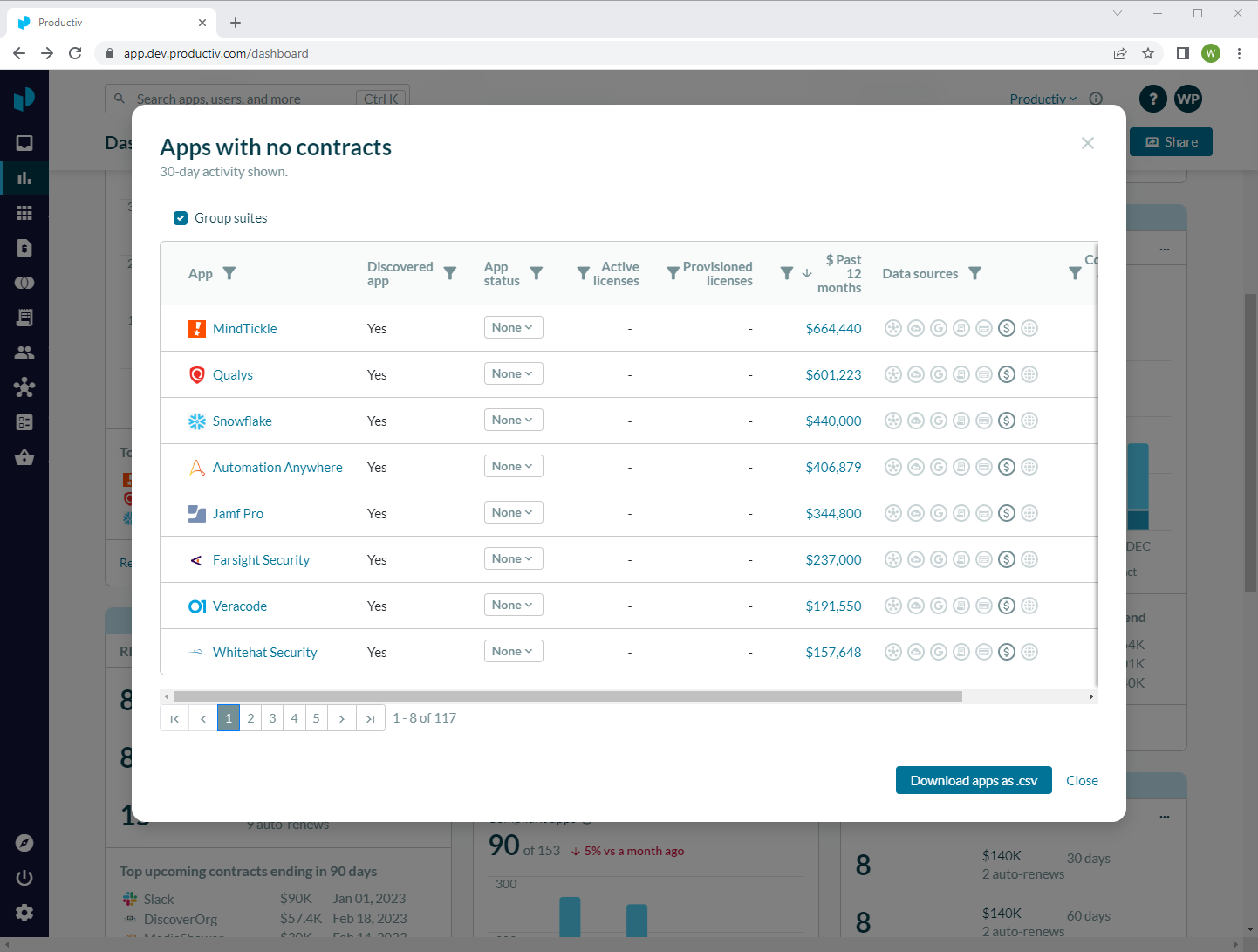Open the Automation Anywhere app link
Viewport: 1258px width, 952px height.
click(x=277, y=468)
